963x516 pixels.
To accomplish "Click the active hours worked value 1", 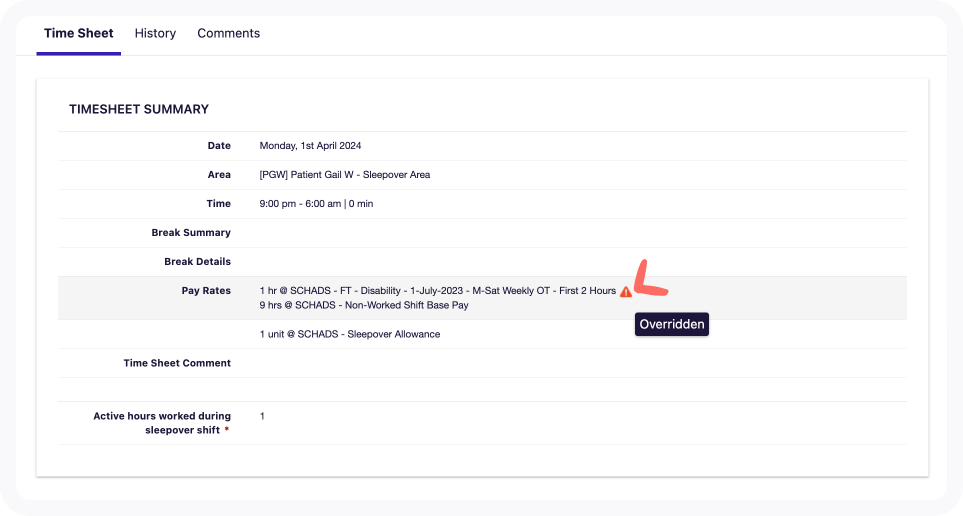I will pos(263,416).
